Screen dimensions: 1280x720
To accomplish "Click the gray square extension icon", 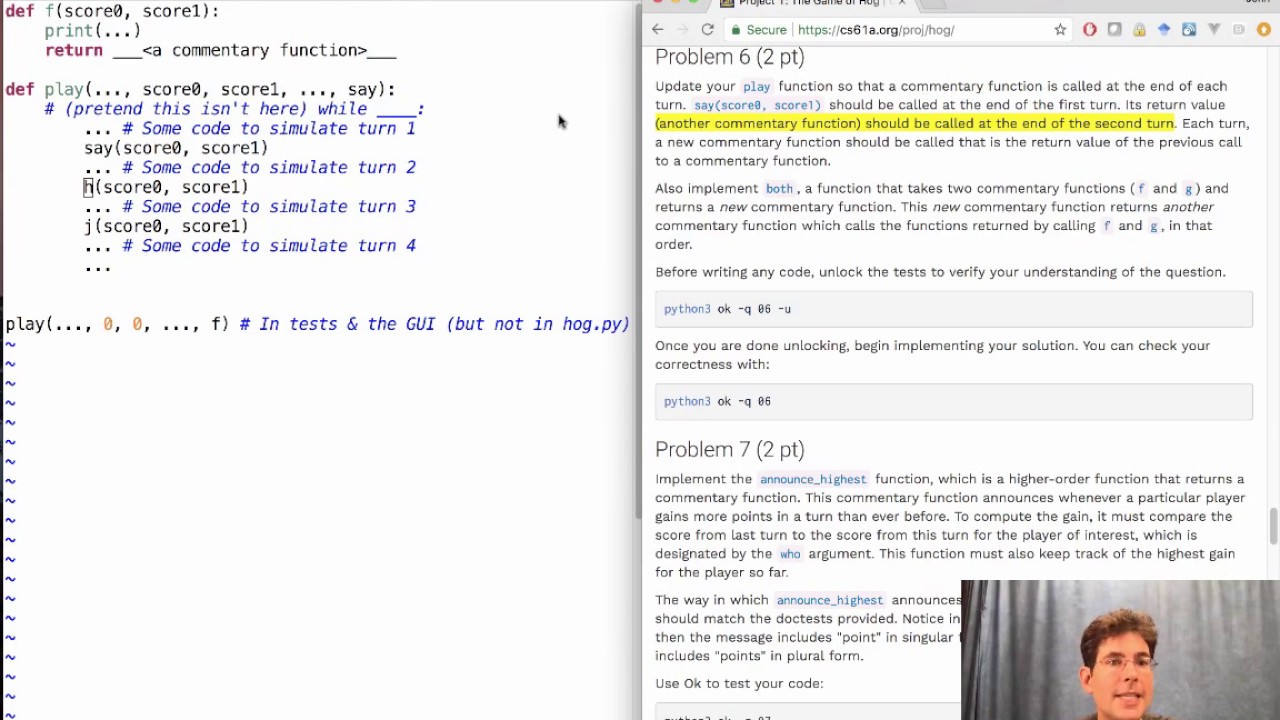I will 1114,30.
